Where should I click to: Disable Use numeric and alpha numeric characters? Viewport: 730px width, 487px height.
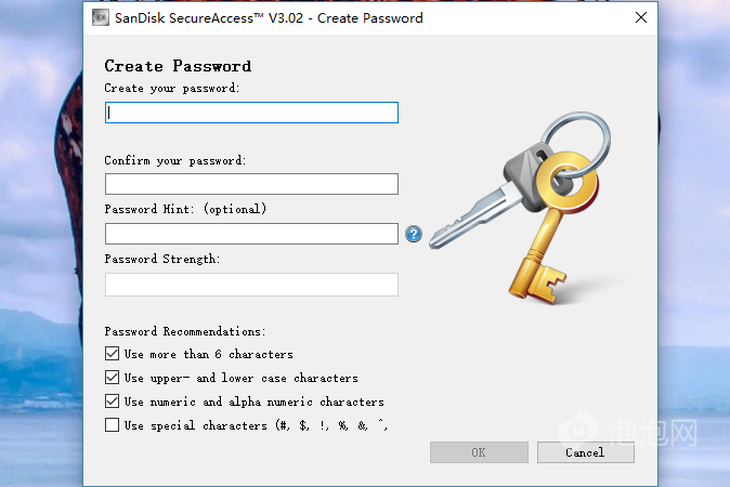[x=112, y=401]
